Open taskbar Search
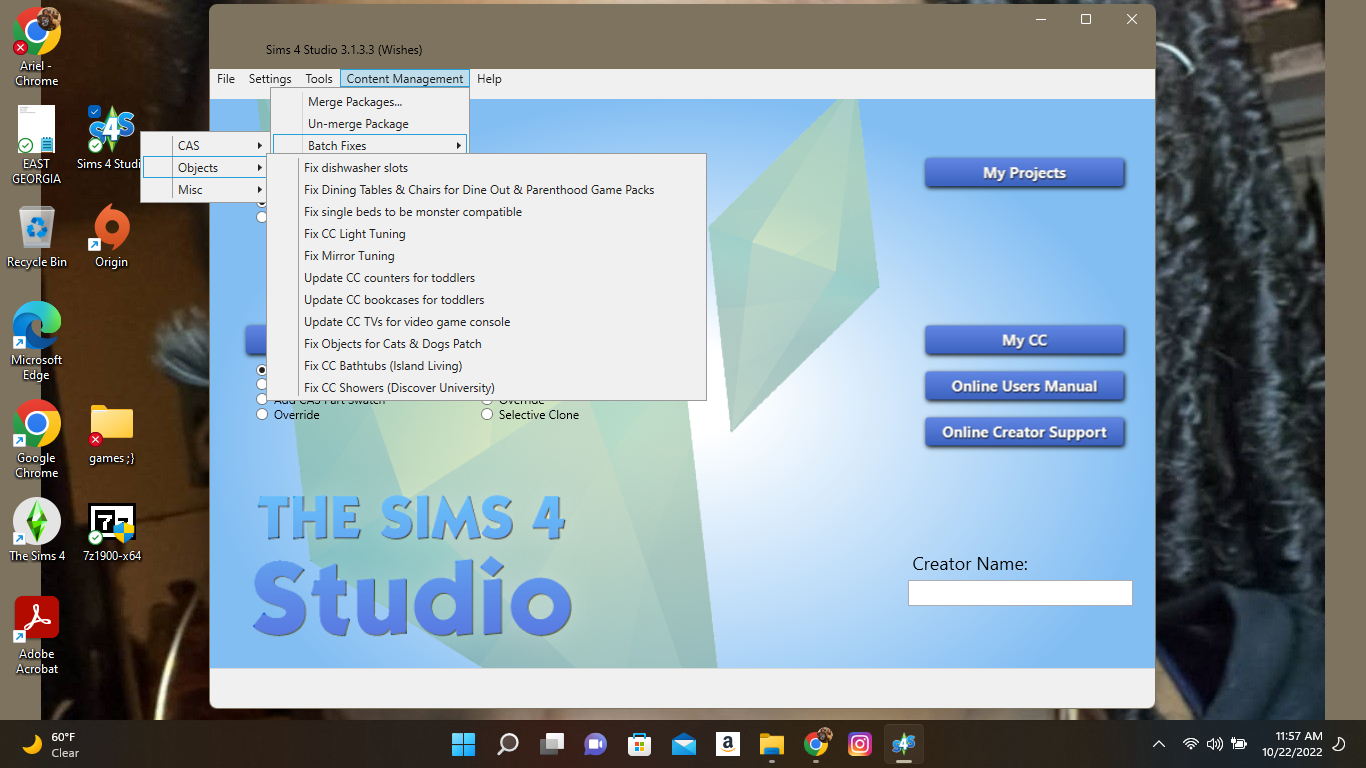The width and height of the screenshot is (1366, 768). pyautogui.click(x=508, y=744)
